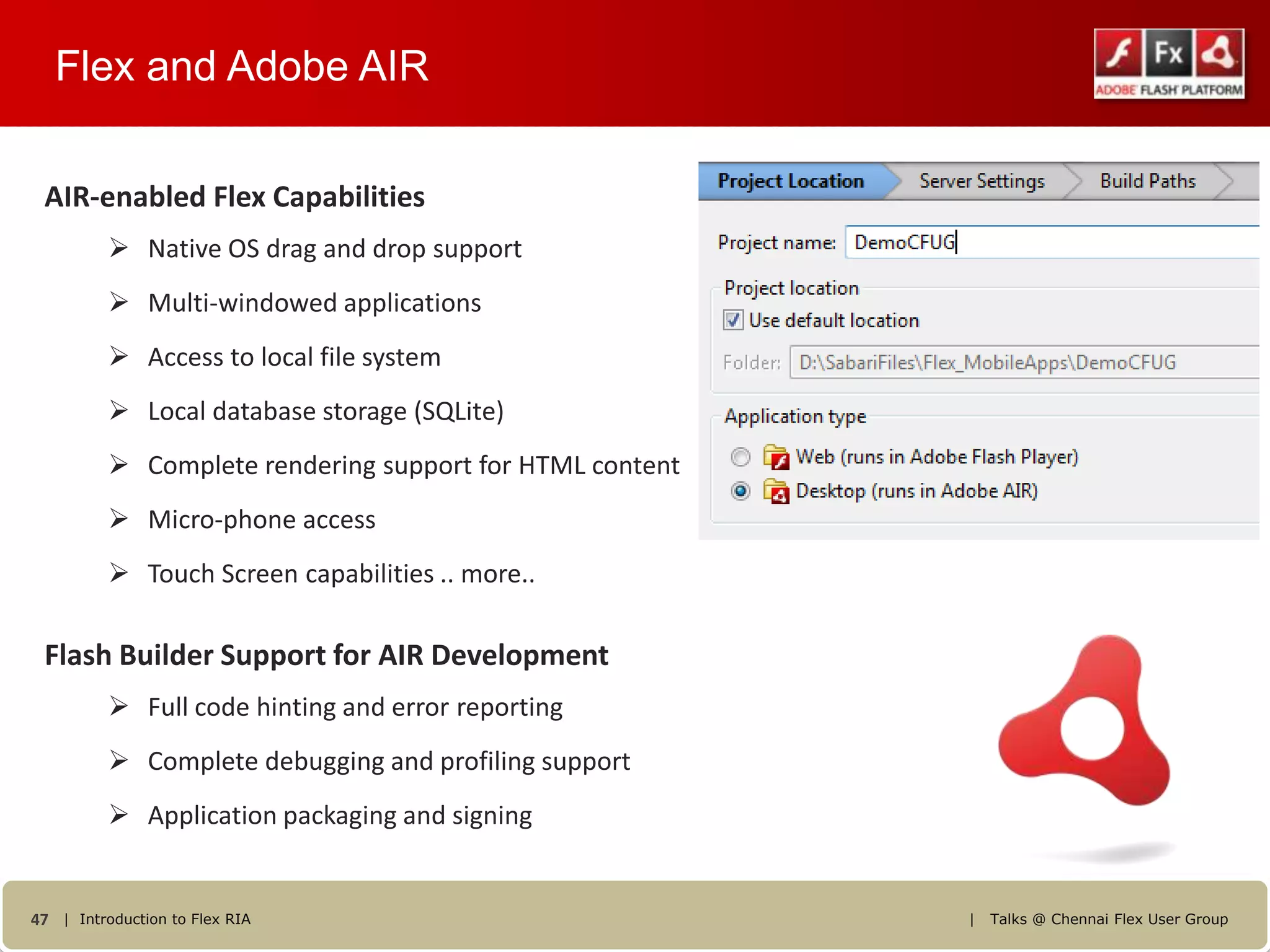Image resolution: width=1270 pixels, height=952 pixels.
Task: Click the chevron after Build Paths
Action: coord(1225,181)
